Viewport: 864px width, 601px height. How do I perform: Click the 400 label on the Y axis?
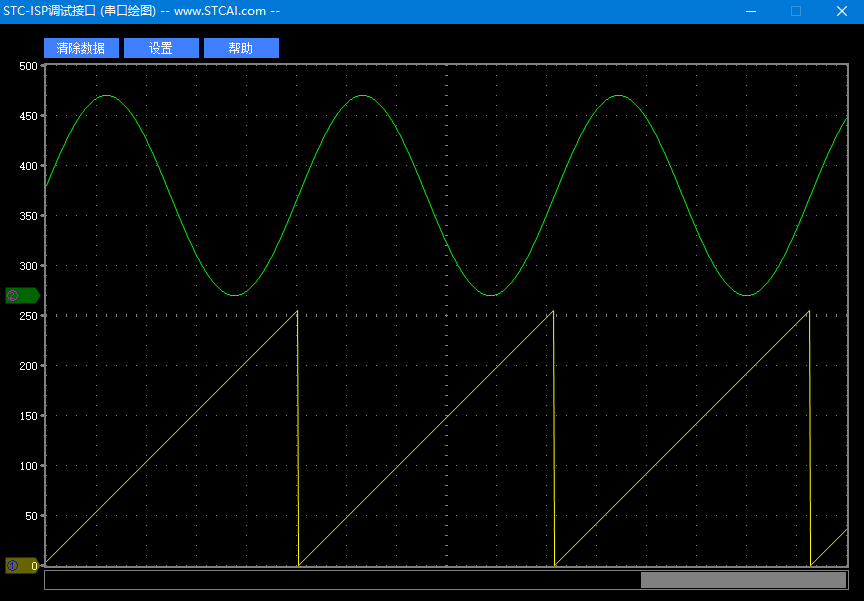click(28, 166)
